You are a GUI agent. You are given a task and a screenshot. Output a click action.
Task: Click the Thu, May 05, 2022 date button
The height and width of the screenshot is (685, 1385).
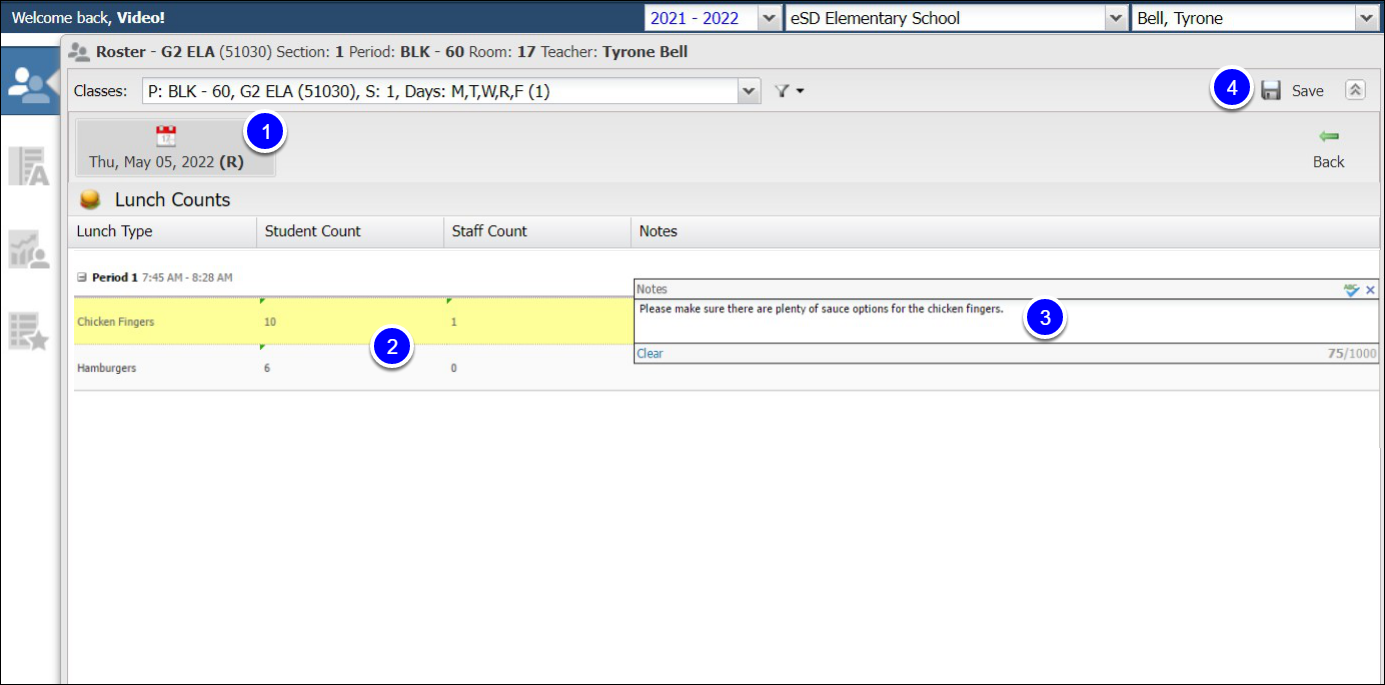[175, 149]
